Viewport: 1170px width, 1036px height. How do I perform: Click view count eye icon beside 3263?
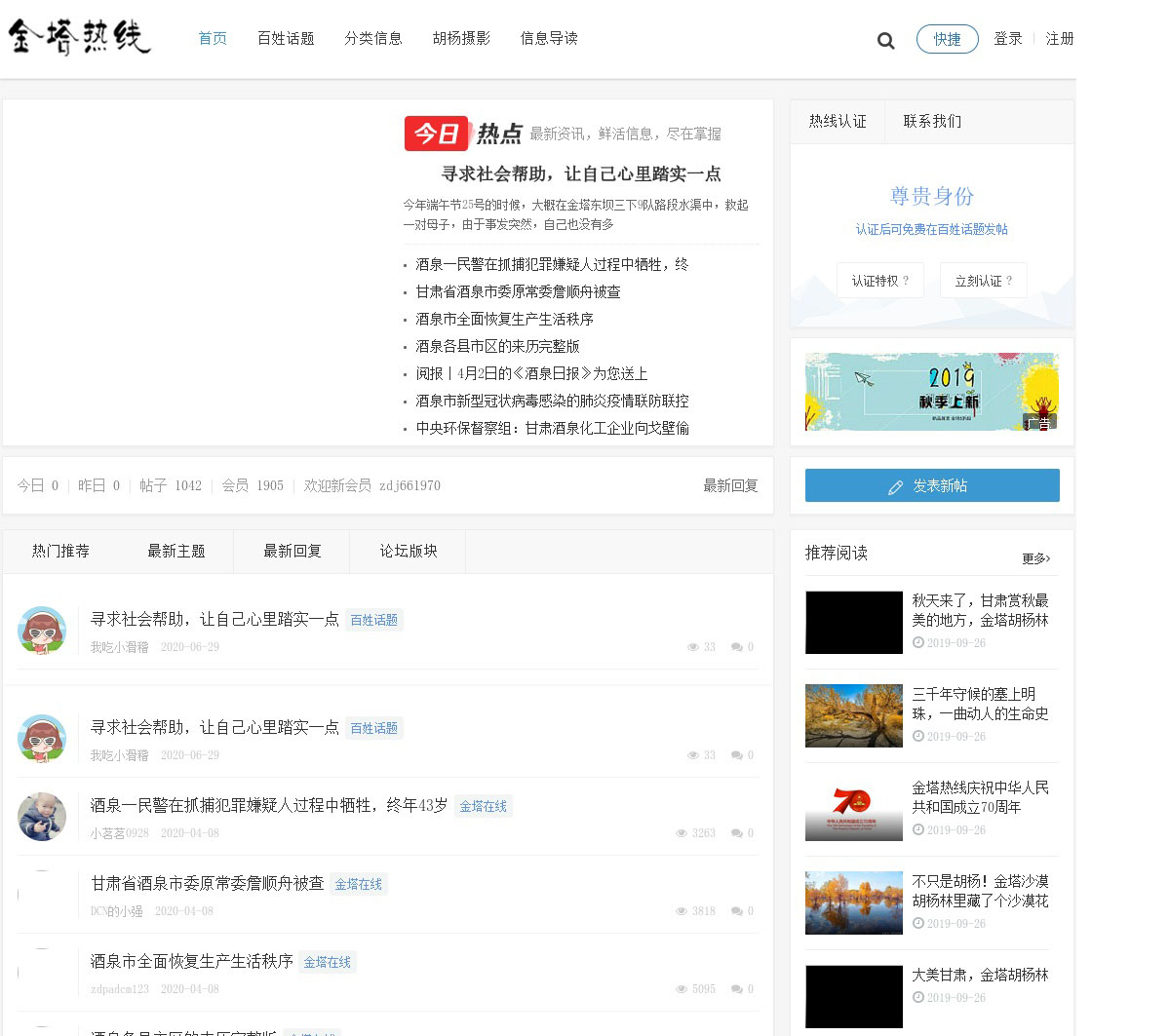(x=682, y=833)
